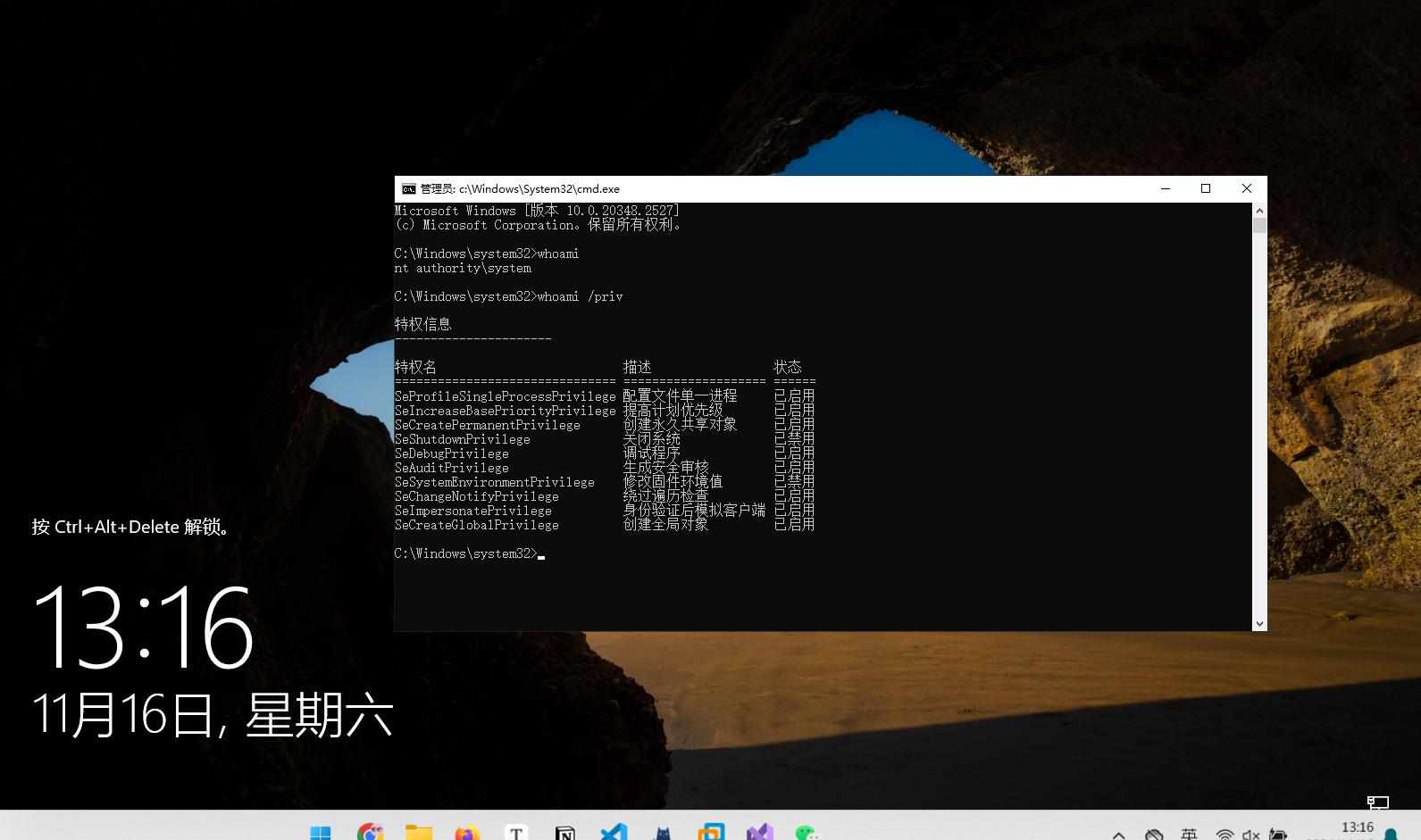
Task: Open the cat icon app in taskbar
Action: pos(663,833)
